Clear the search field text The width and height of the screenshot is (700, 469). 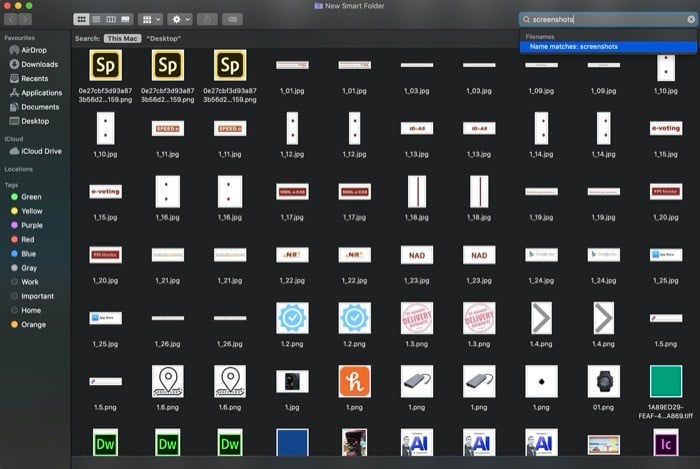[691, 19]
